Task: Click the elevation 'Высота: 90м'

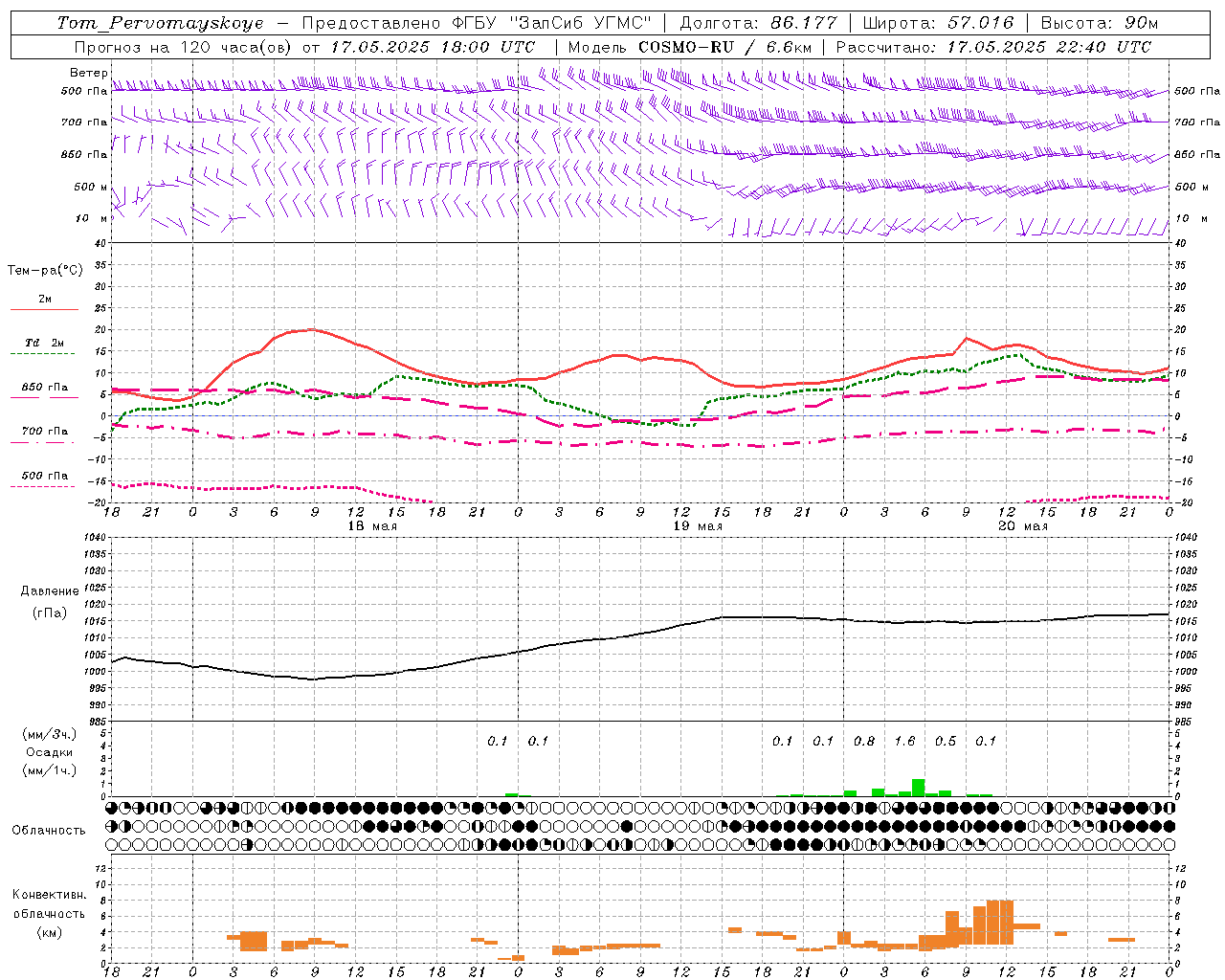Action: click(1099, 23)
